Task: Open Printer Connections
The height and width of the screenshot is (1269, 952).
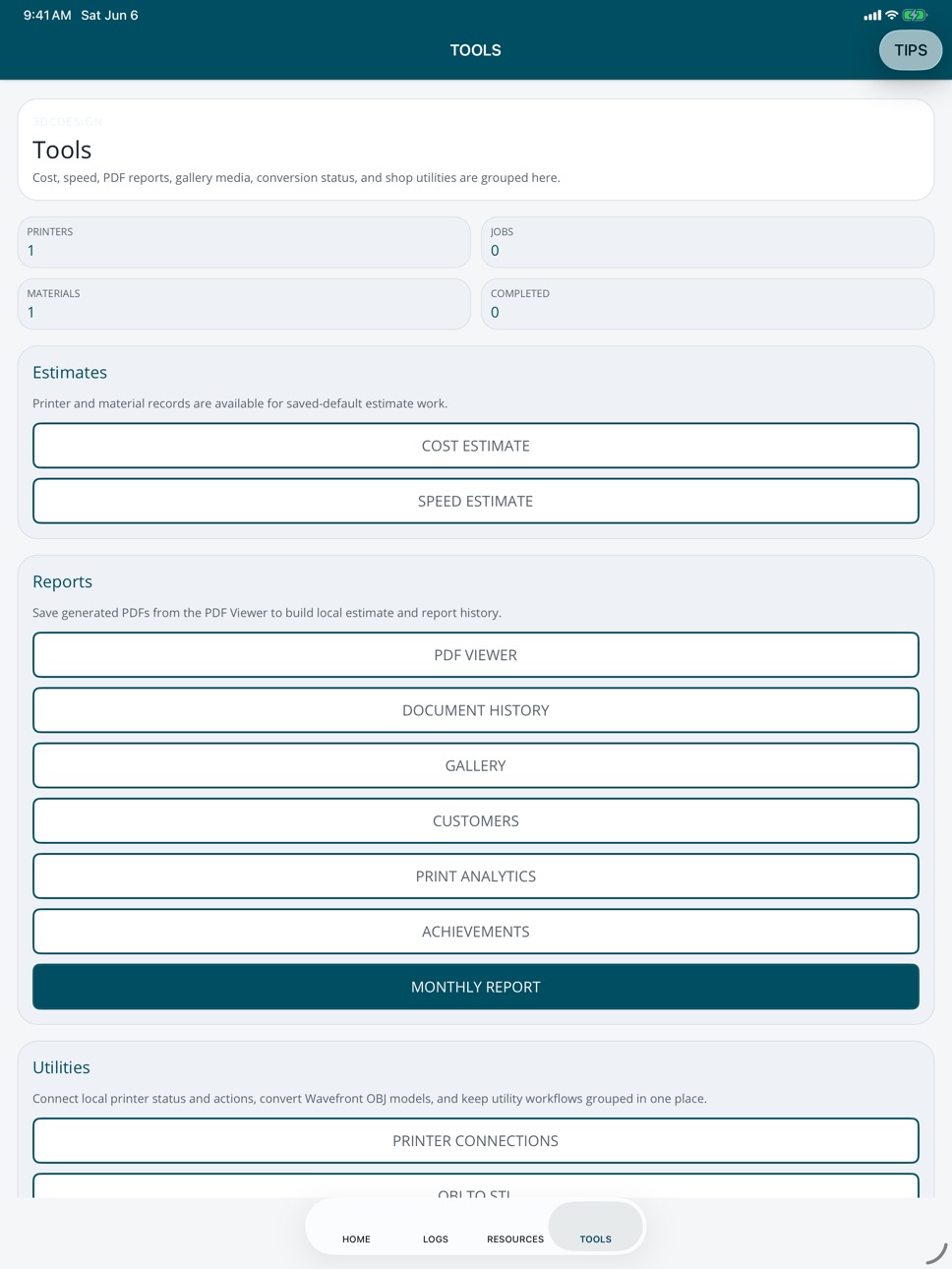Action: pos(476,1141)
